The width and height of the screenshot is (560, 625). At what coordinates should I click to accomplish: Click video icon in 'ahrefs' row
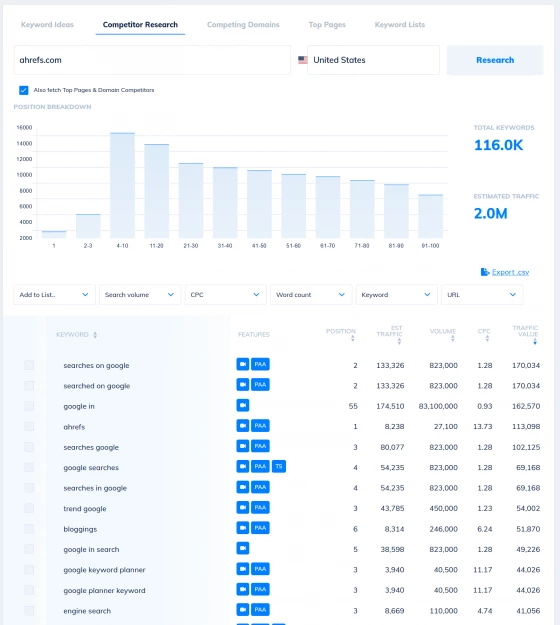242,426
